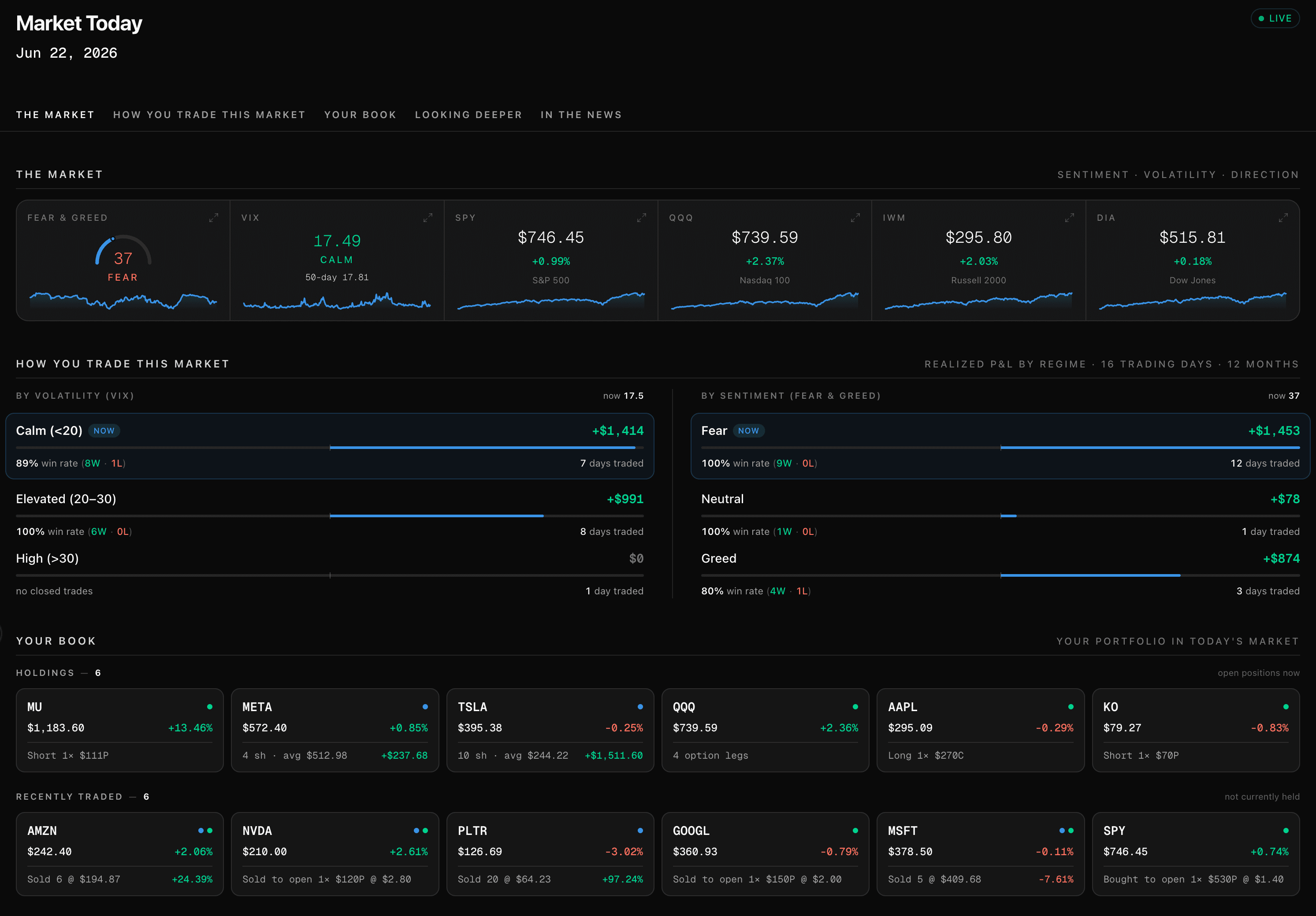Click the QQQ Nasdaq 100 sparkline
The image size is (1316, 916).
coord(765,300)
